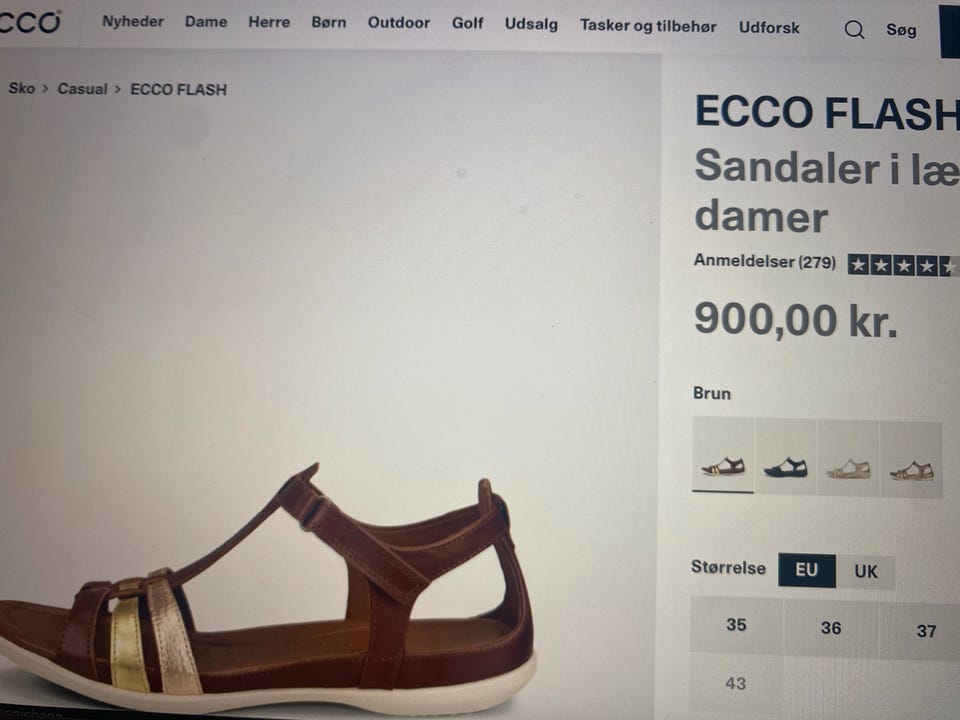The height and width of the screenshot is (720, 960).
Task: Click the Casual breadcrumb link
Action: click(x=82, y=89)
